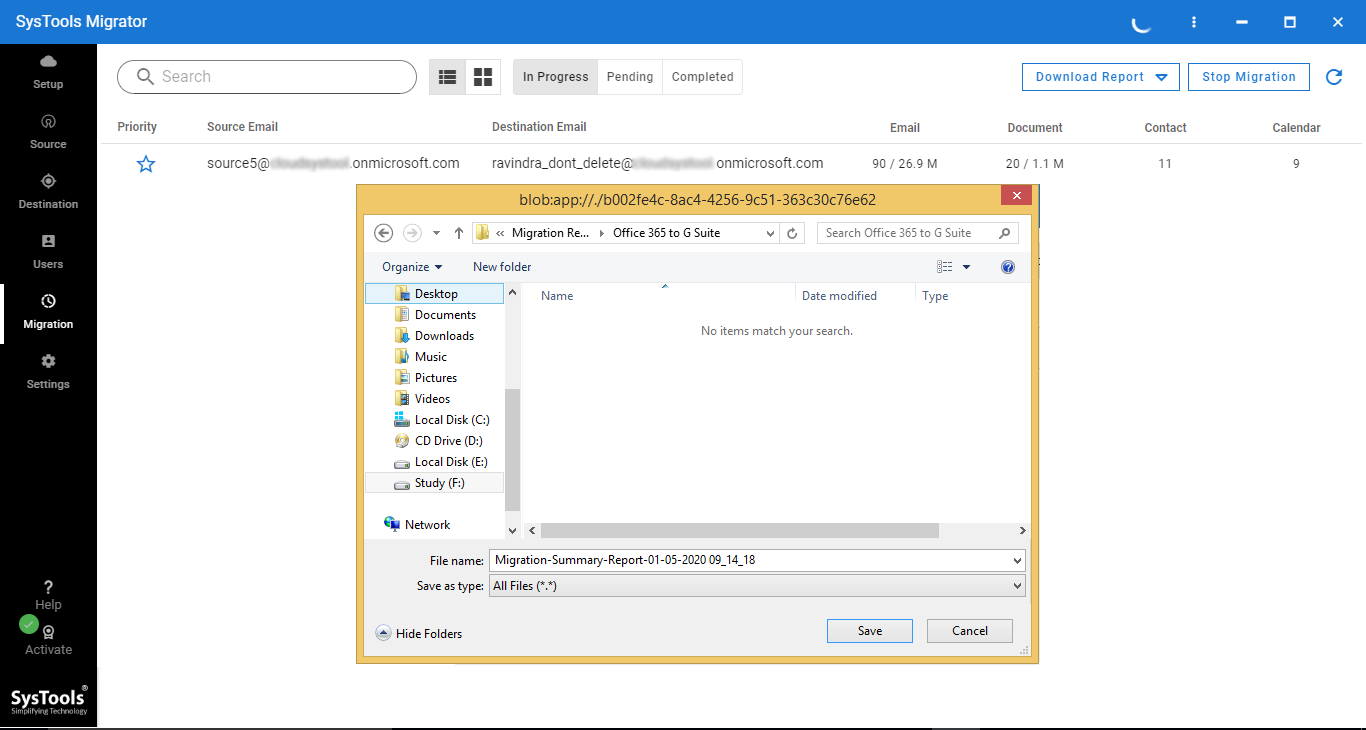Open the Setup cloud icon

[x=48, y=62]
